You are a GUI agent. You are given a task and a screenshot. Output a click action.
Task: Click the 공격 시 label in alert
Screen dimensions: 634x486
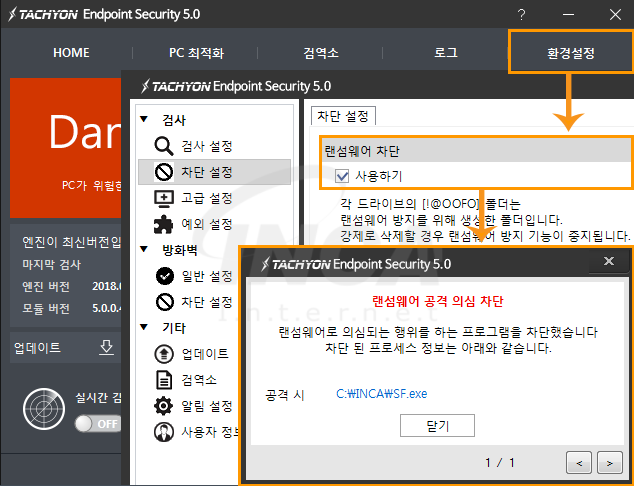click(285, 395)
